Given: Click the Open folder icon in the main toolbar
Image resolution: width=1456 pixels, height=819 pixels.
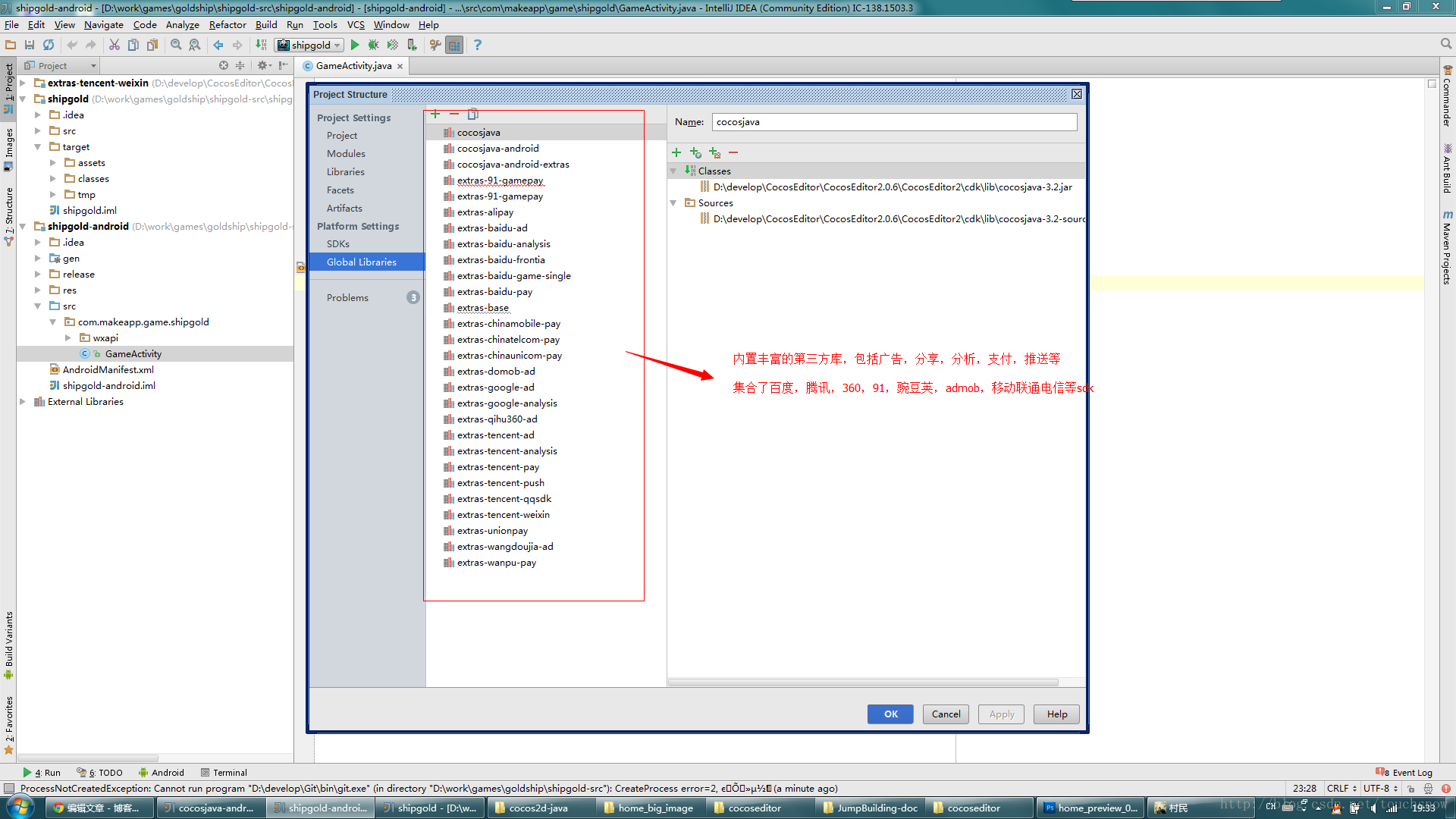Looking at the screenshot, I should click(x=11, y=45).
